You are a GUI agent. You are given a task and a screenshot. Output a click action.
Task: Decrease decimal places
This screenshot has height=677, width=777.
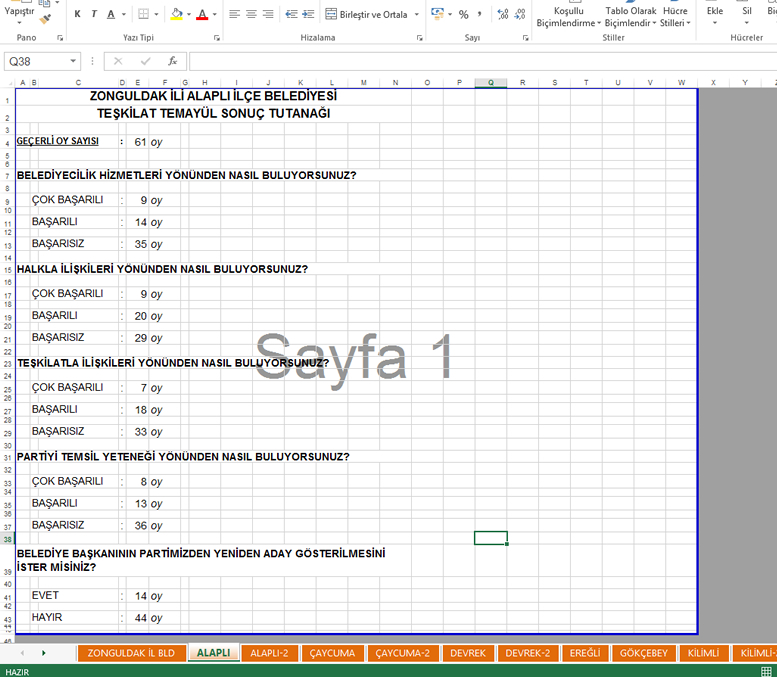pyautogui.click(x=520, y=14)
